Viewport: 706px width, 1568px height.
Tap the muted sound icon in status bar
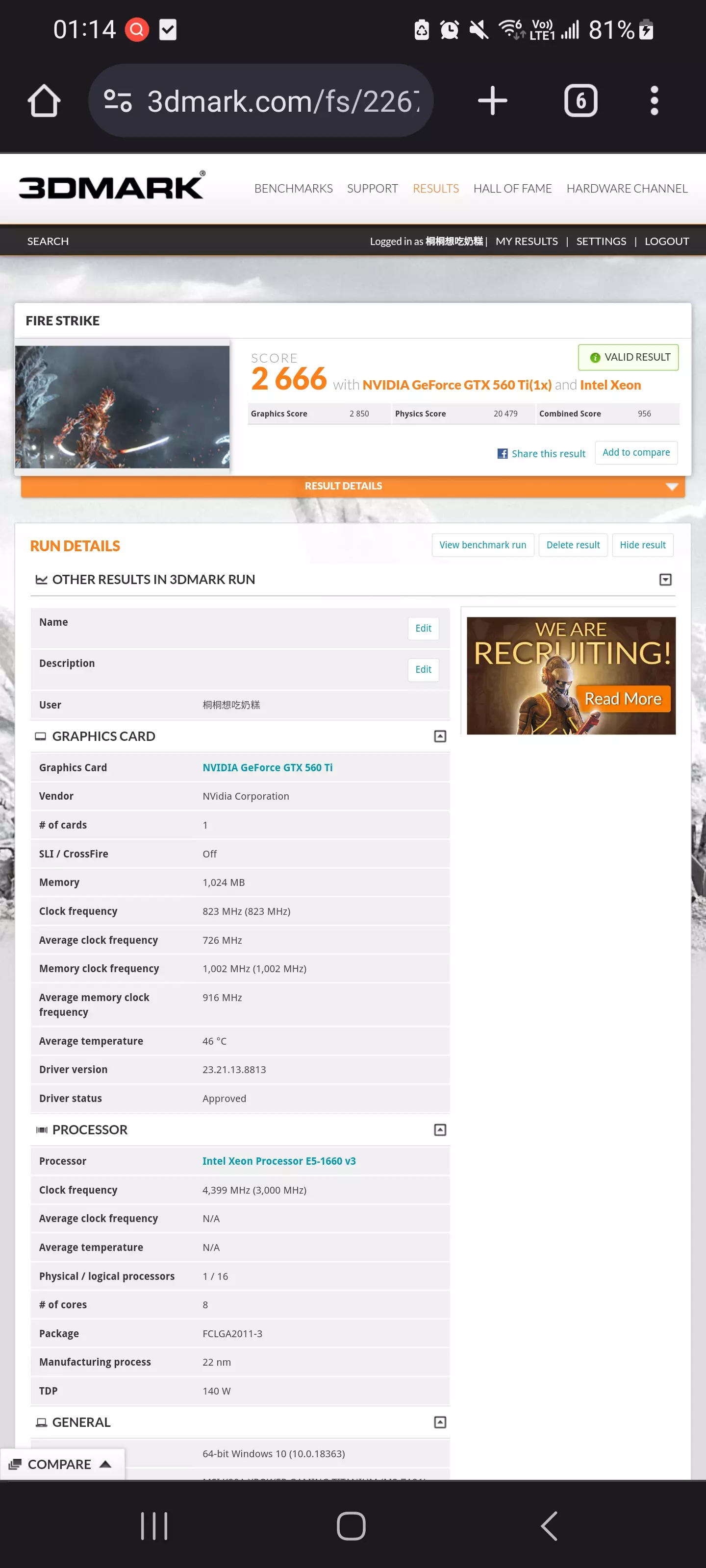479,29
